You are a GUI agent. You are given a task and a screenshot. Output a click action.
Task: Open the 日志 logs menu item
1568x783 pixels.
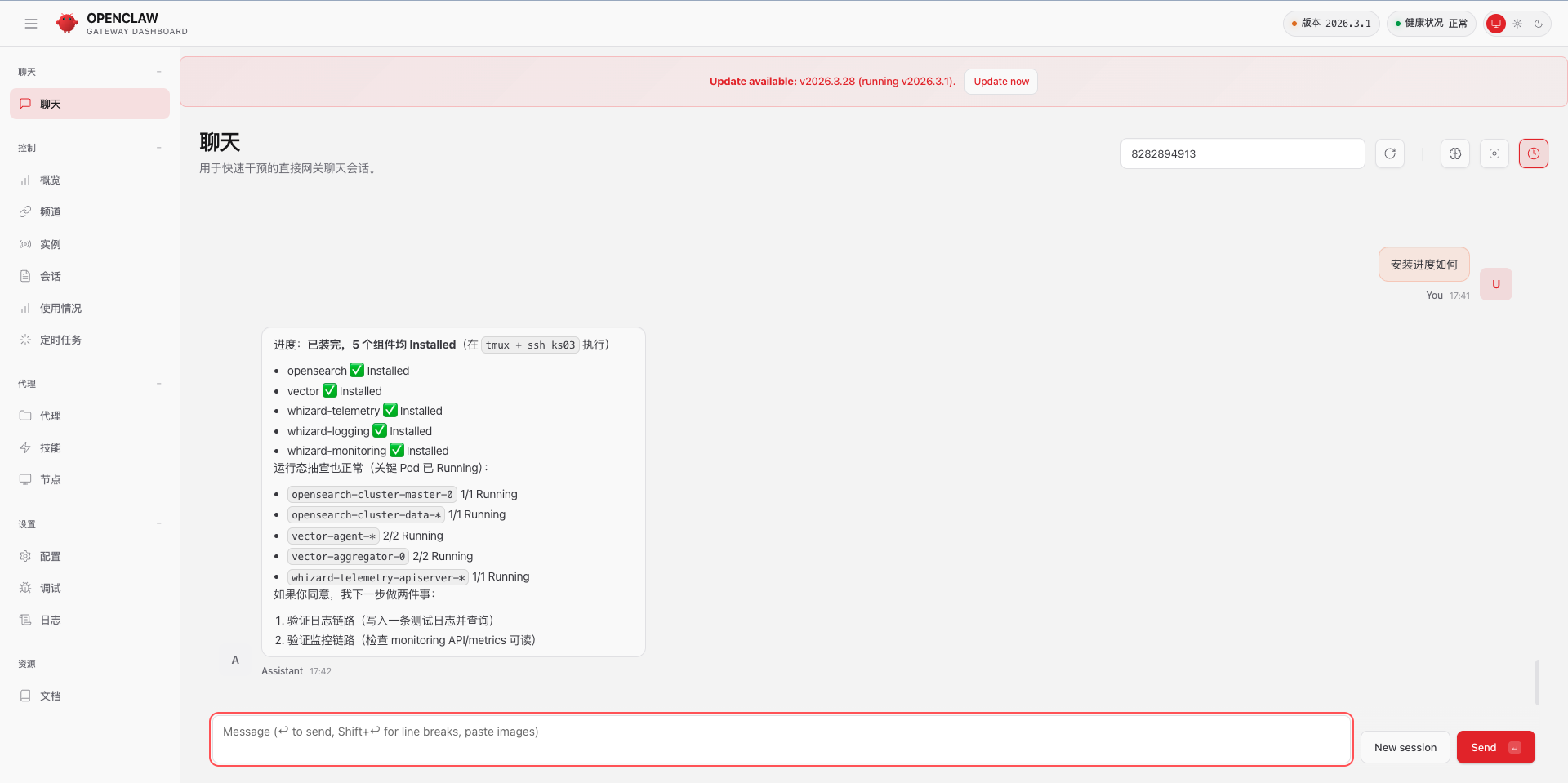pyautogui.click(x=51, y=620)
